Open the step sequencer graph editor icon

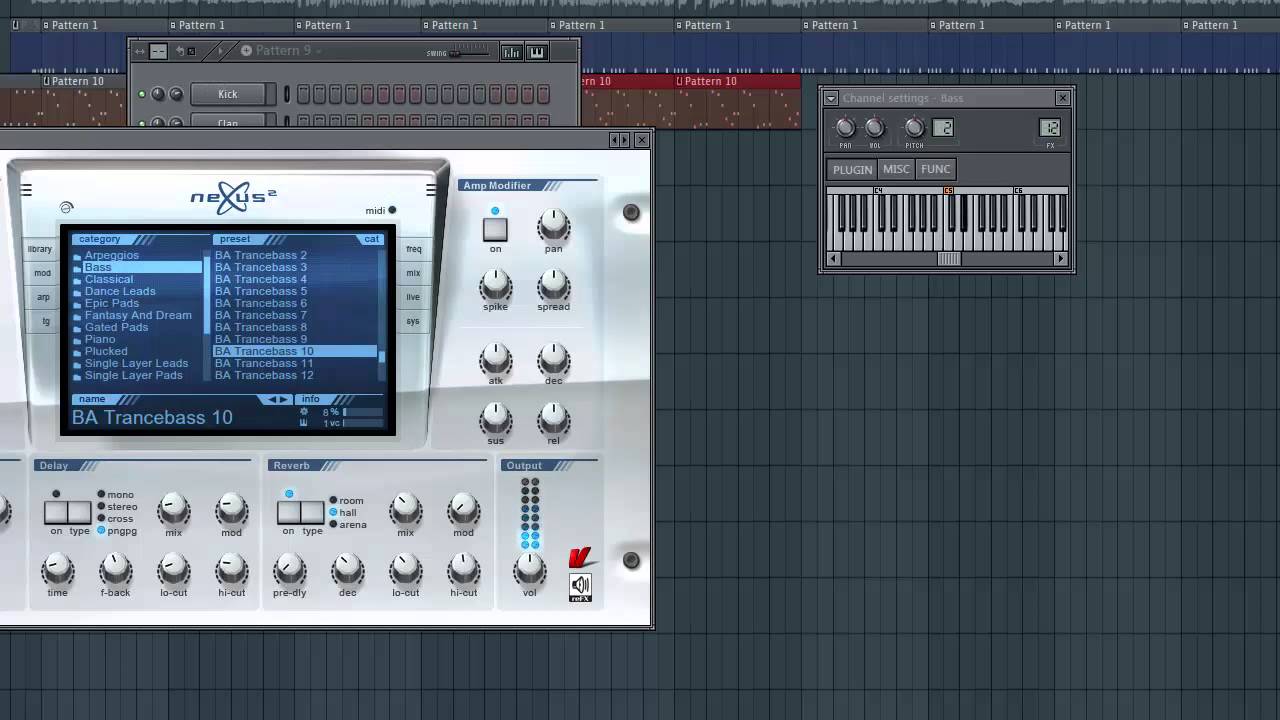(x=511, y=52)
